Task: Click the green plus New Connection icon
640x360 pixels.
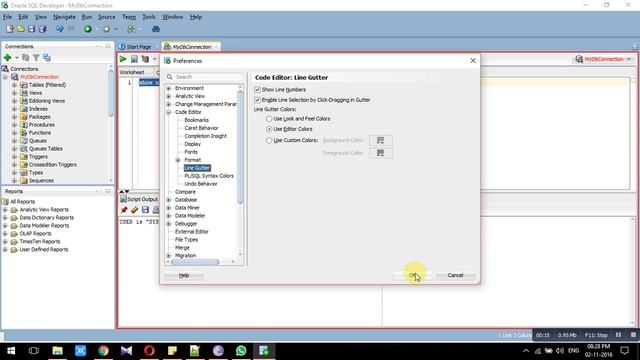Action: 7,58
